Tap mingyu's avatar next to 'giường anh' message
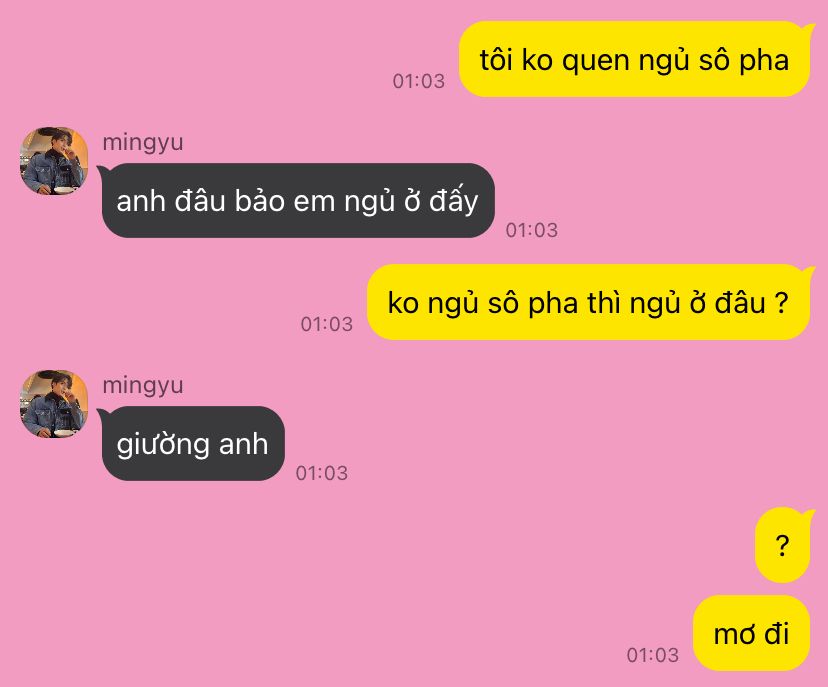 tap(54, 404)
